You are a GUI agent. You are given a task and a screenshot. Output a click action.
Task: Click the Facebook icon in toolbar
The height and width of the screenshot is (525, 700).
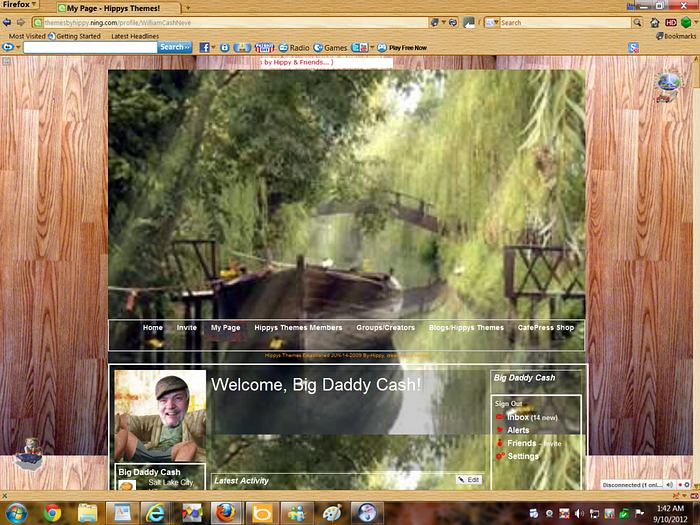pyautogui.click(x=204, y=47)
